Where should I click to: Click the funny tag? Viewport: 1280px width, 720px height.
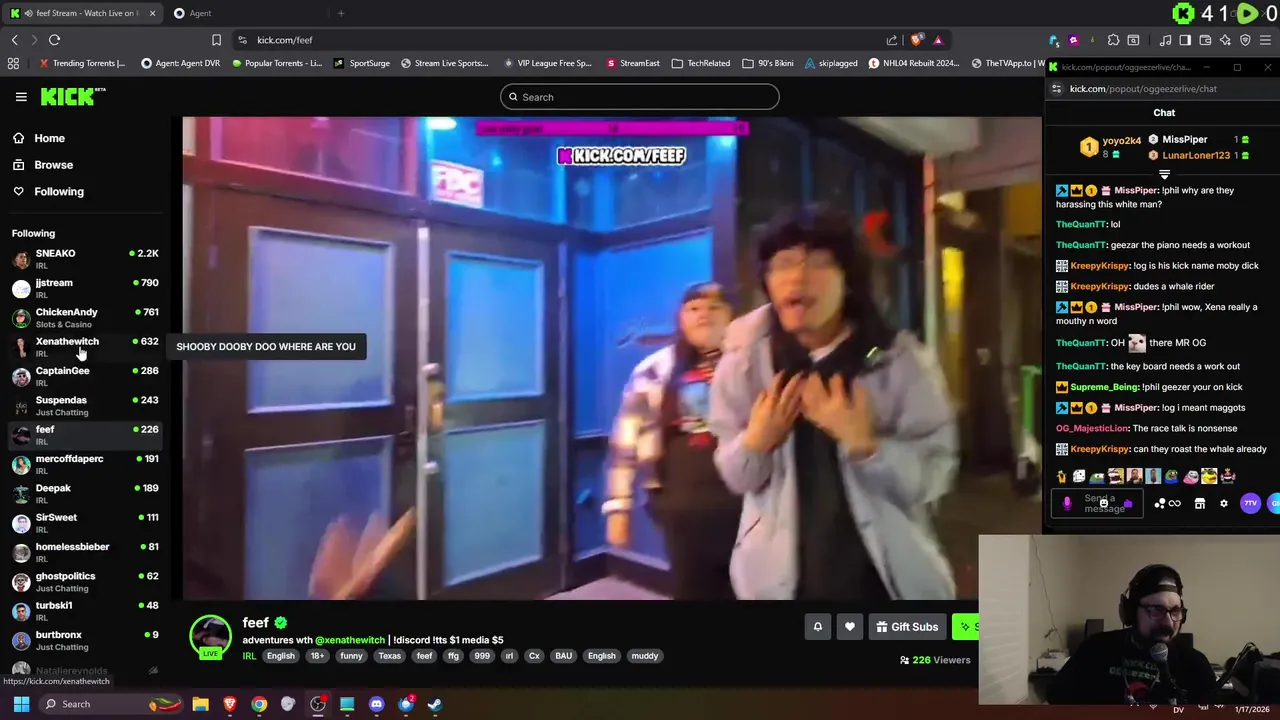point(350,656)
